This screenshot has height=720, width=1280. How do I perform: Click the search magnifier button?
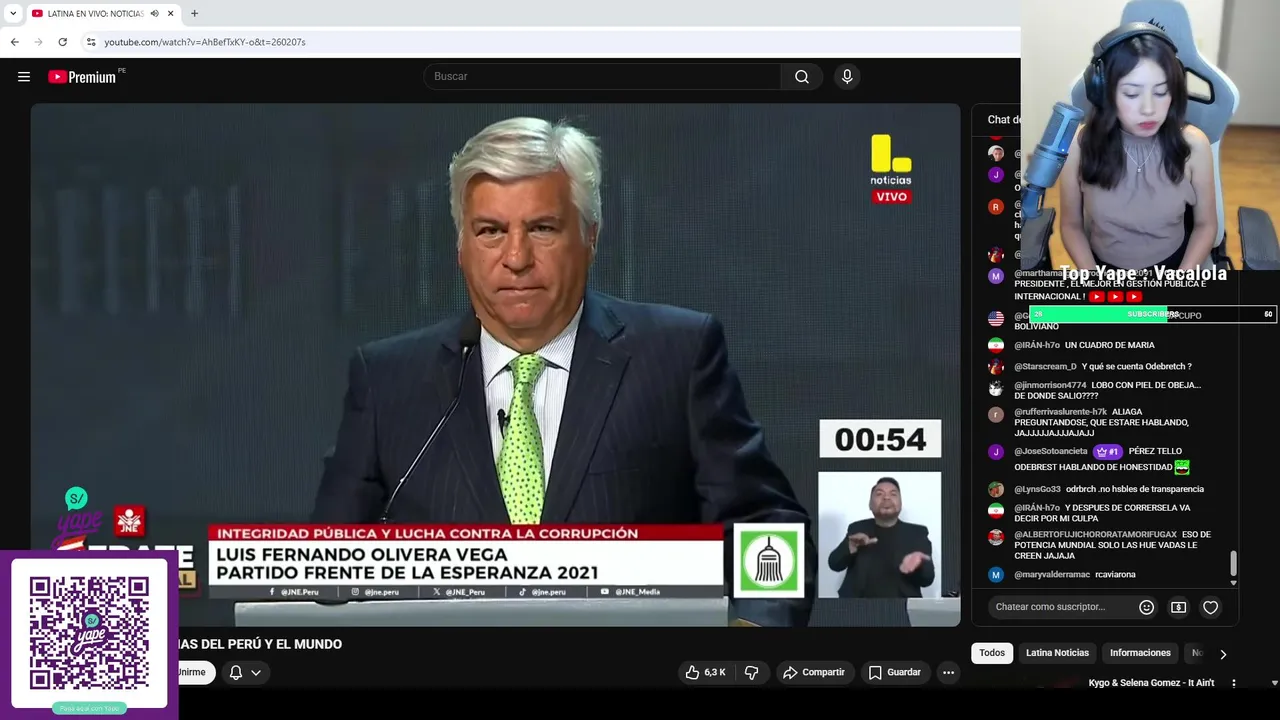801,76
